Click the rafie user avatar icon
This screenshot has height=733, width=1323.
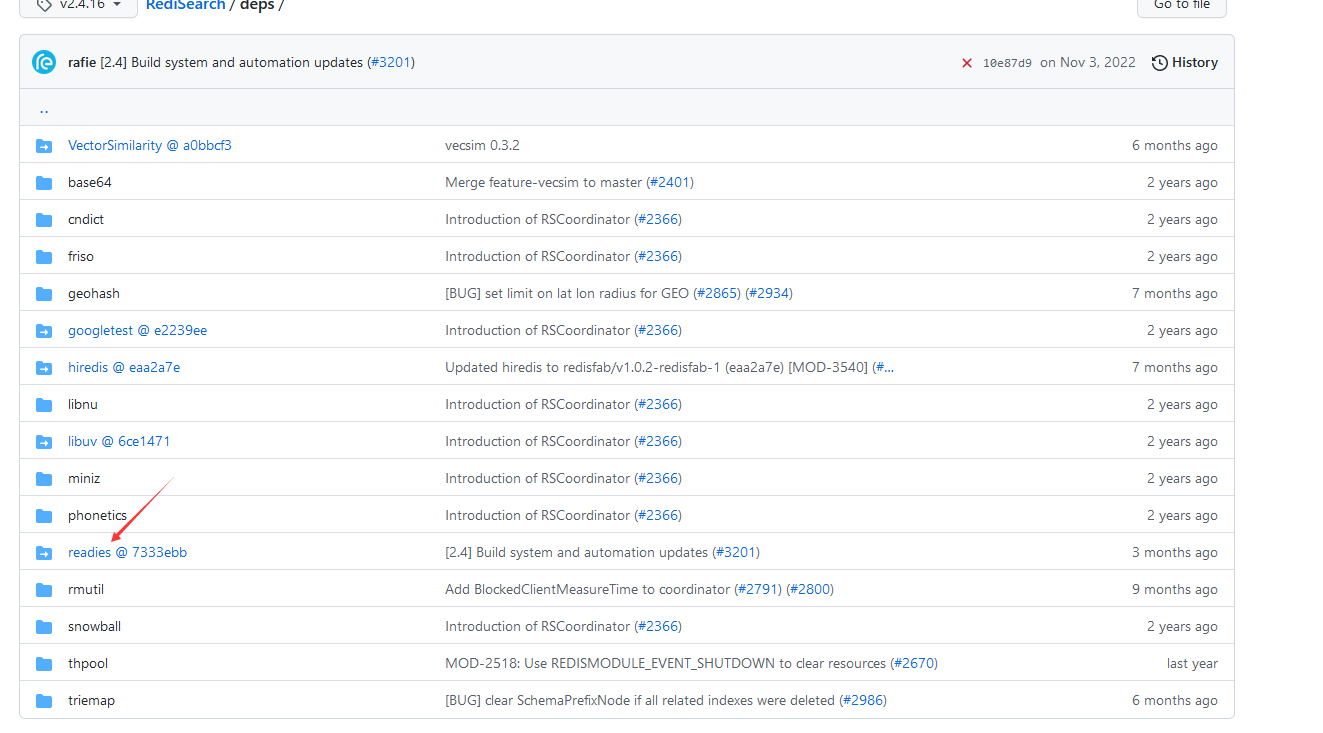[44, 62]
